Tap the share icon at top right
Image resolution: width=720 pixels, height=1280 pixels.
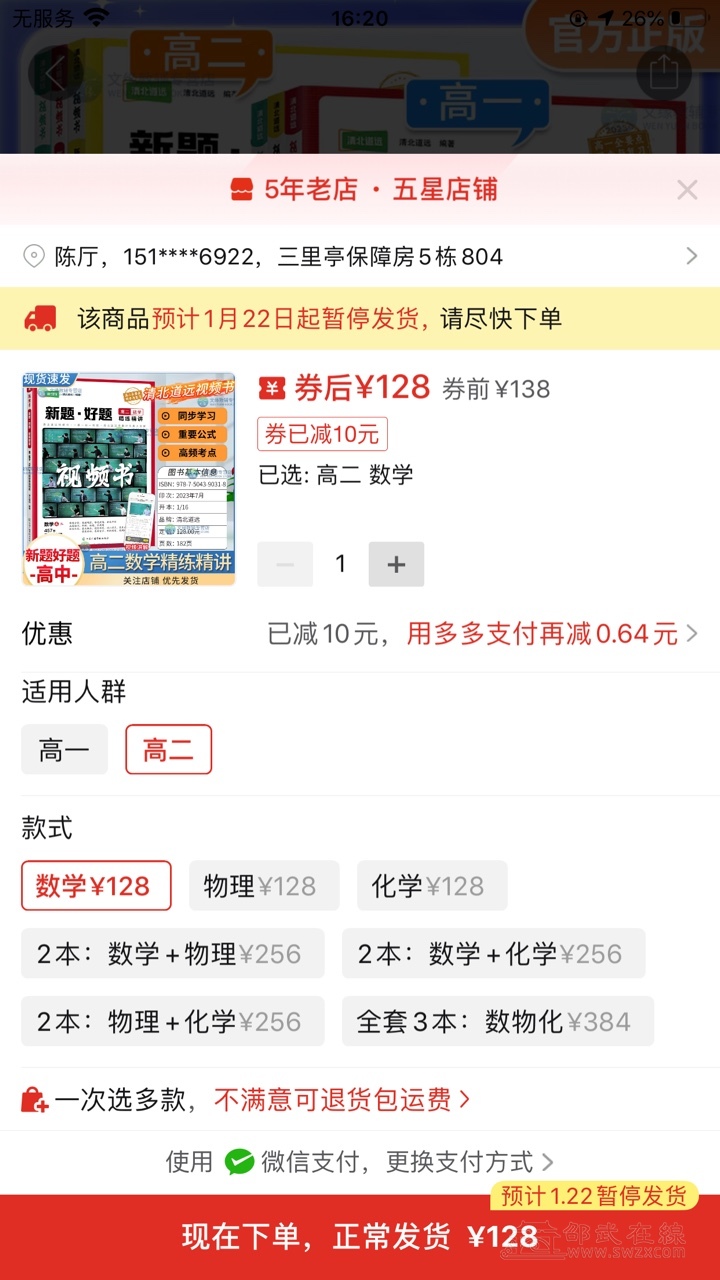[x=664, y=73]
